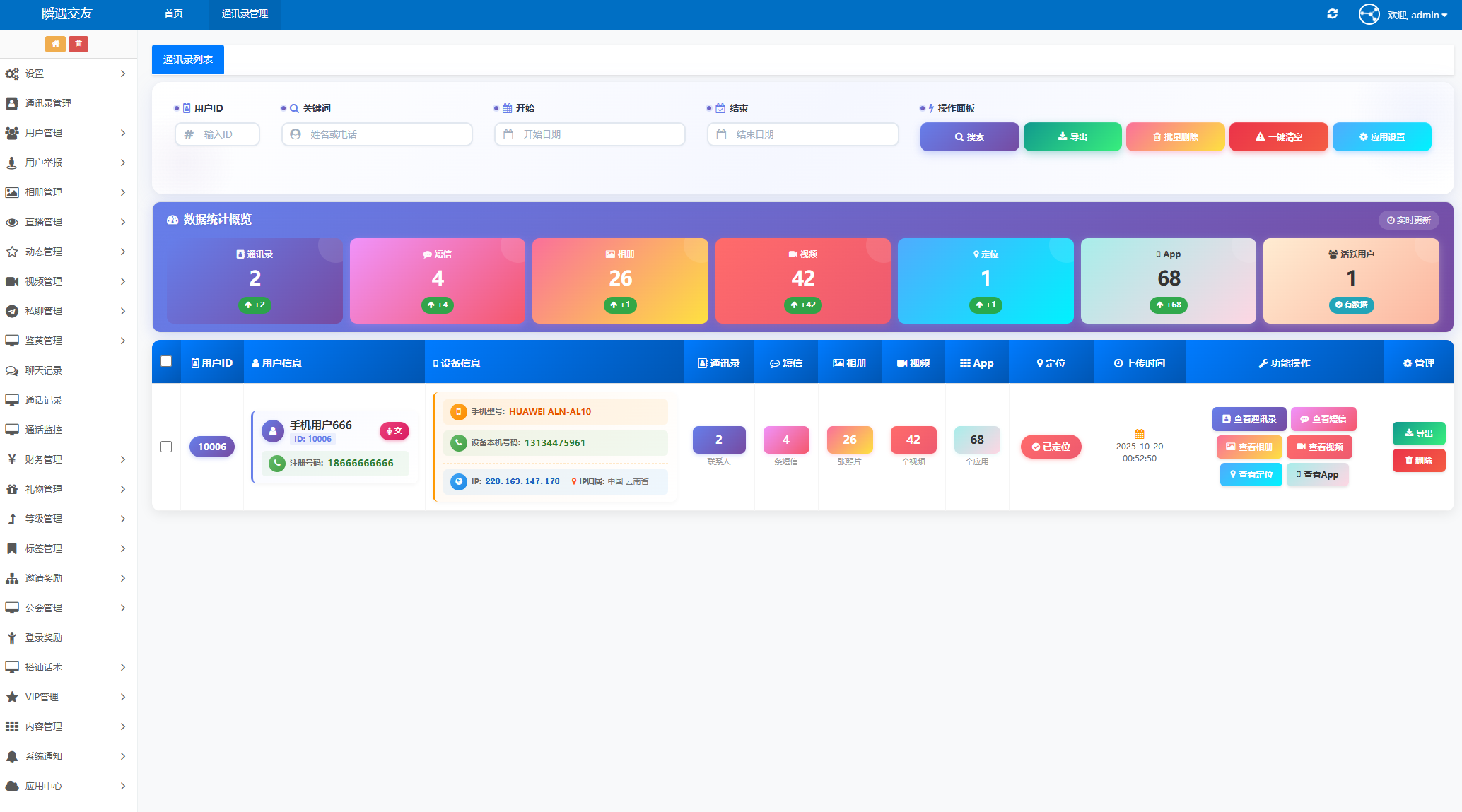This screenshot has width=1462, height=812.
Task: Toggle 实时更新 on the statistics panel
Action: point(1408,220)
